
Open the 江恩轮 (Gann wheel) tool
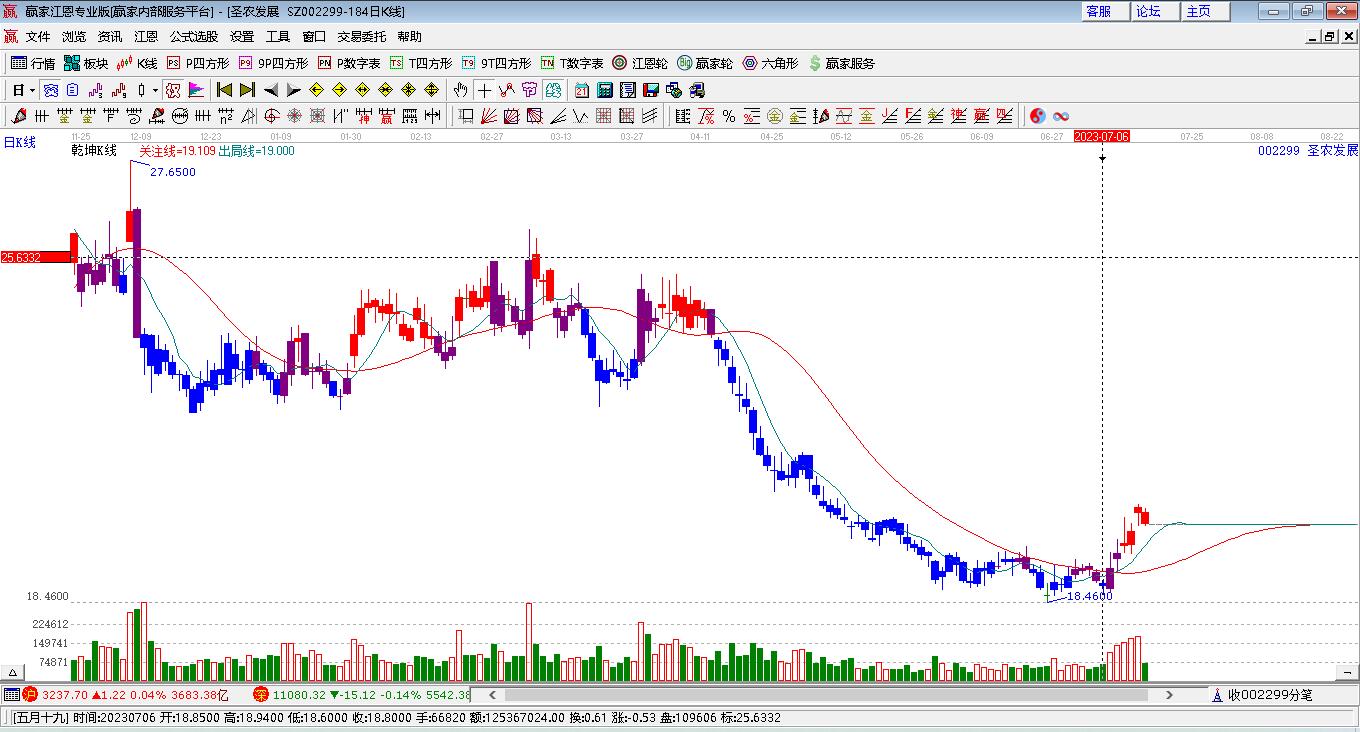click(639, 63)
